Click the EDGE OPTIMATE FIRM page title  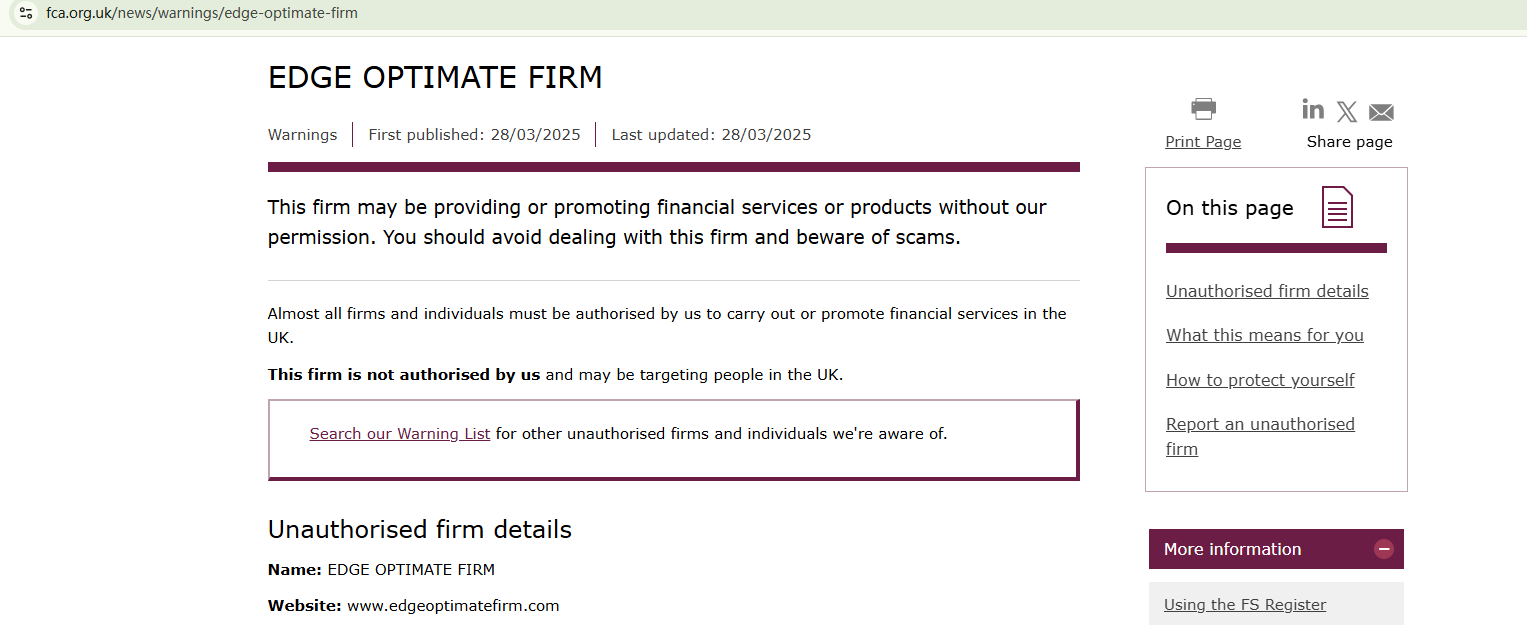(435, 77)
